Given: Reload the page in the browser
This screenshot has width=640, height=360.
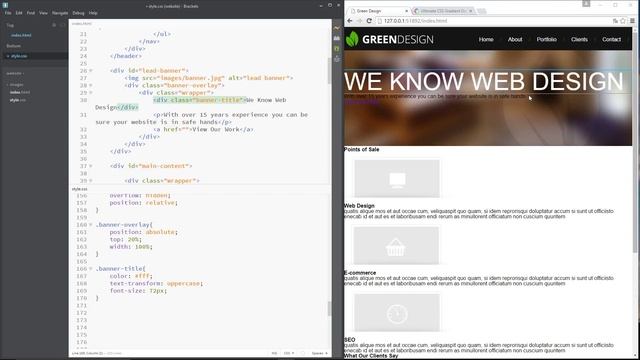Looking at the screenshot, I should point(369,21).
